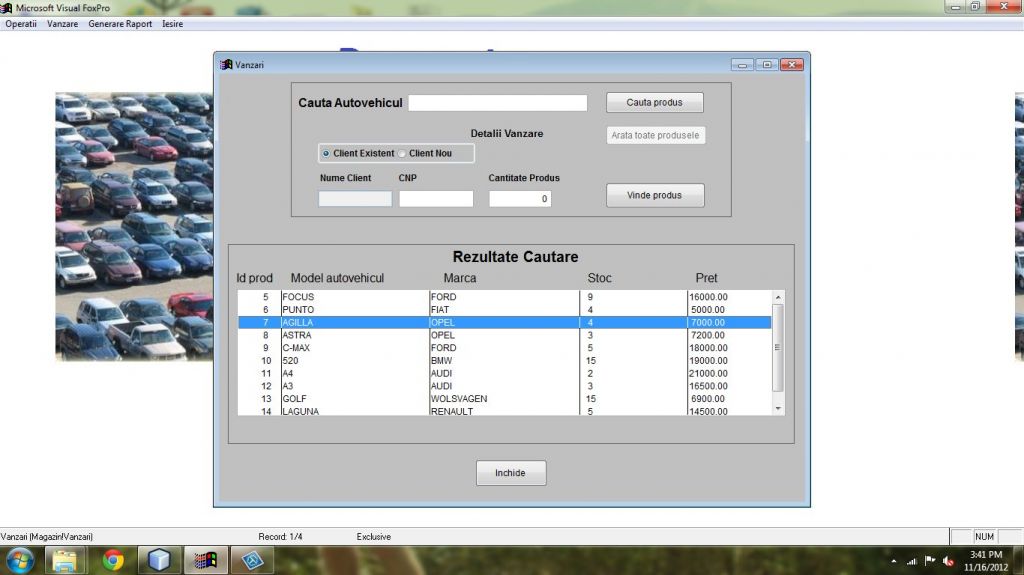Launch Windows Explorer from taskbar

tap(66, 560)
